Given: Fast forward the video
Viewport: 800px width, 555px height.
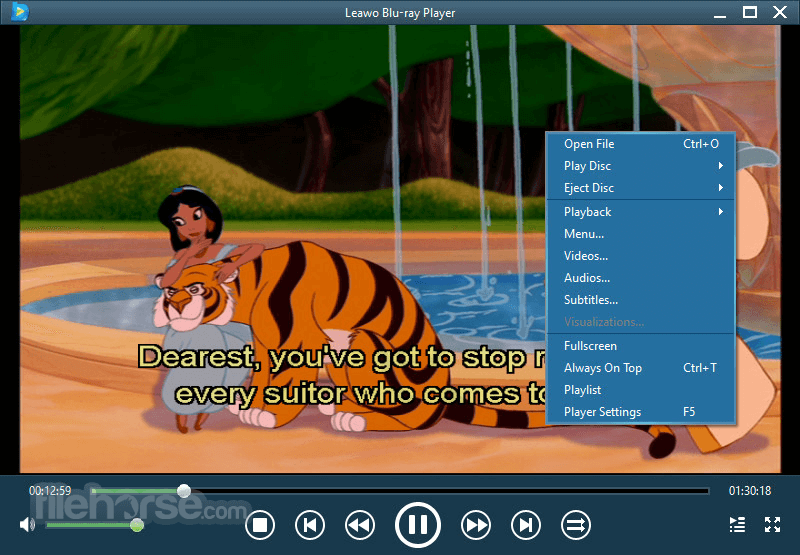Looking at the screenshot, I should pyautogui.click(x=476, y=525).
